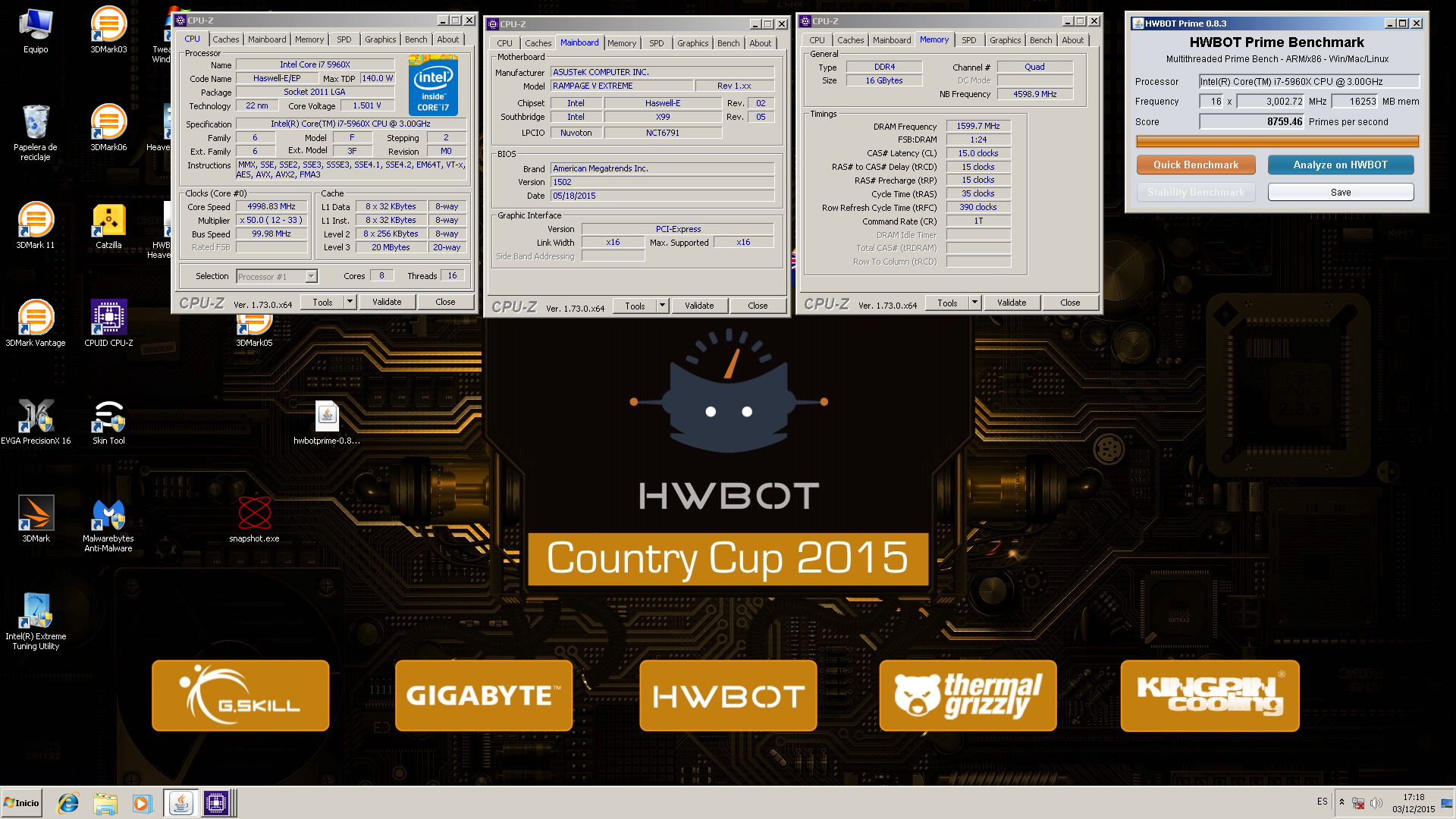Click Close in the Mainboard CPU-Z window

point(758,306)
